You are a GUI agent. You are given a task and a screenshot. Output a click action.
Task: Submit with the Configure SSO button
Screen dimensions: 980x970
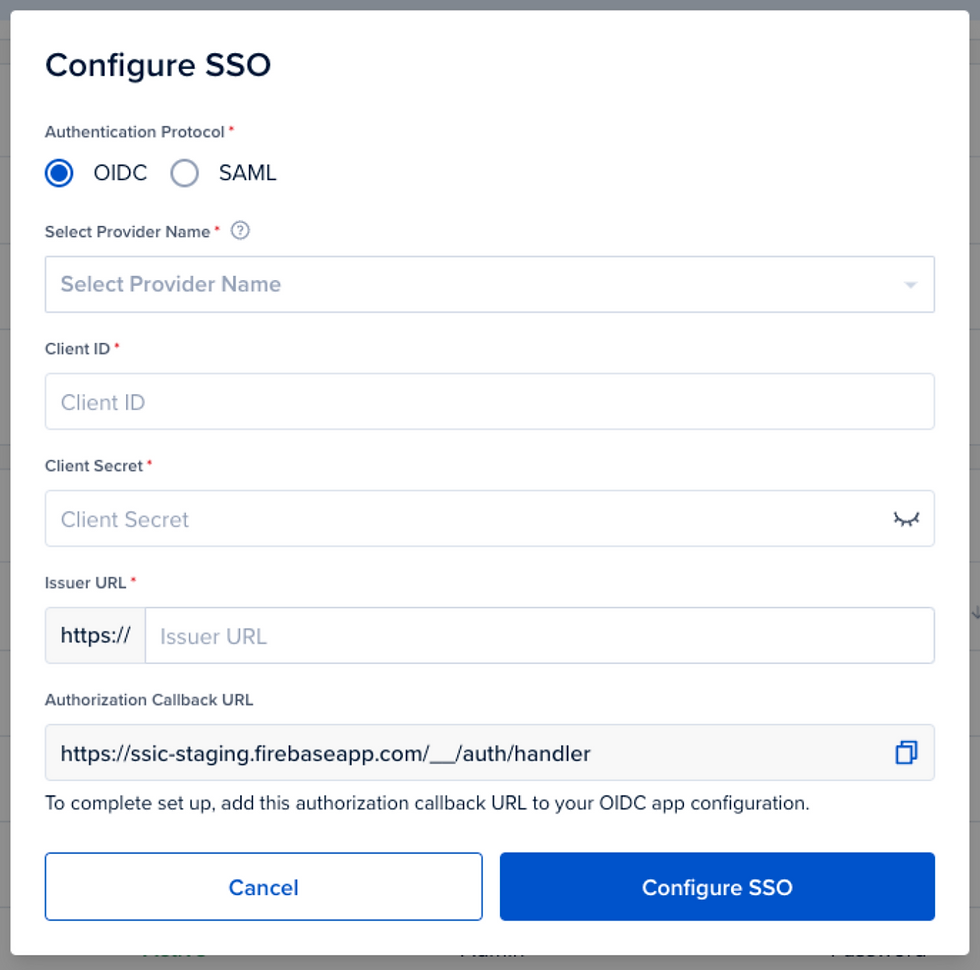pos(717,887)
